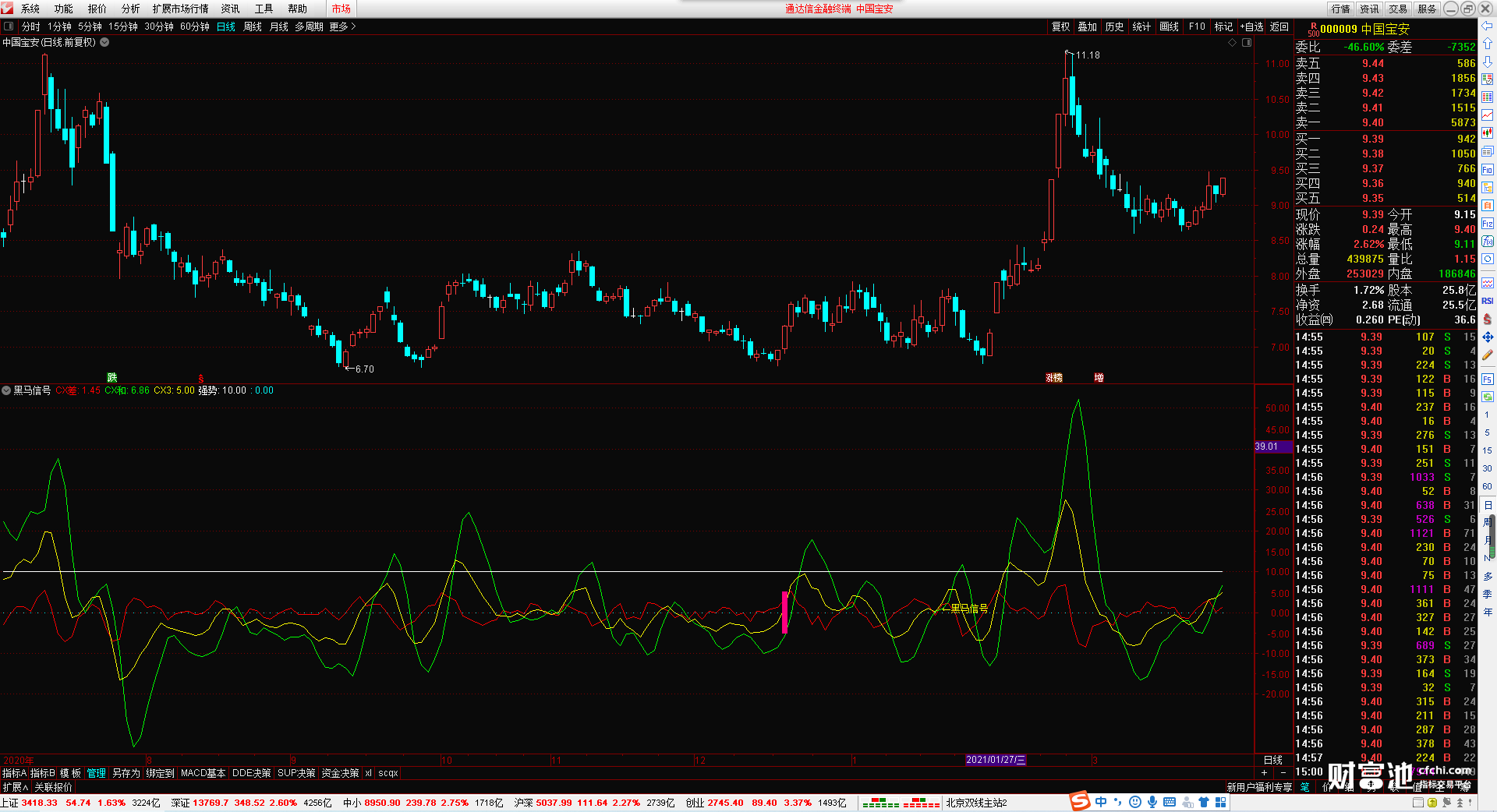Click the four-square toolbox icon in input bar
The width and height of the screenshot is (1497, 812).
[1220, 802]
